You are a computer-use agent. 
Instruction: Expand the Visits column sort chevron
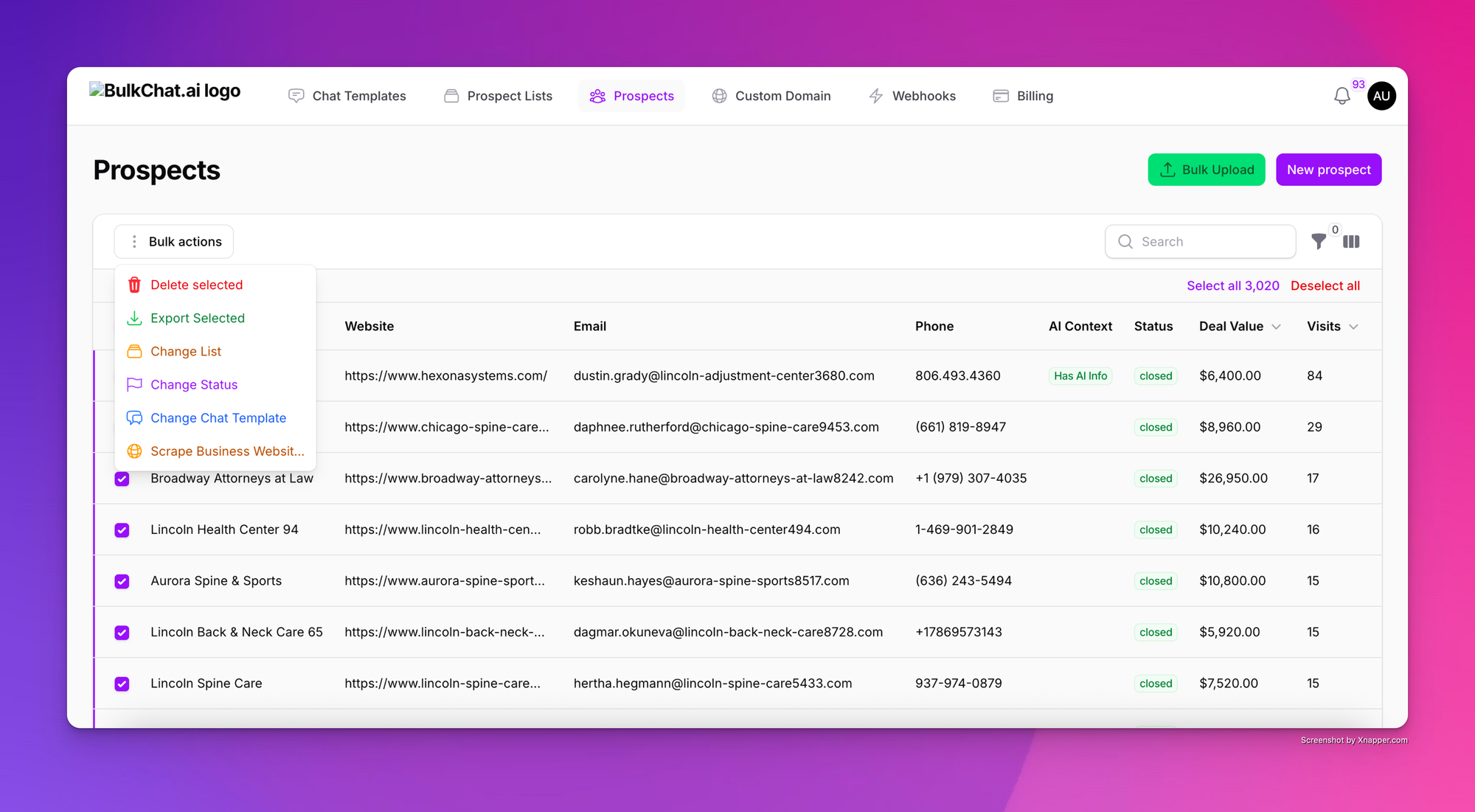pyautogui.click(x=1353, y=327)
